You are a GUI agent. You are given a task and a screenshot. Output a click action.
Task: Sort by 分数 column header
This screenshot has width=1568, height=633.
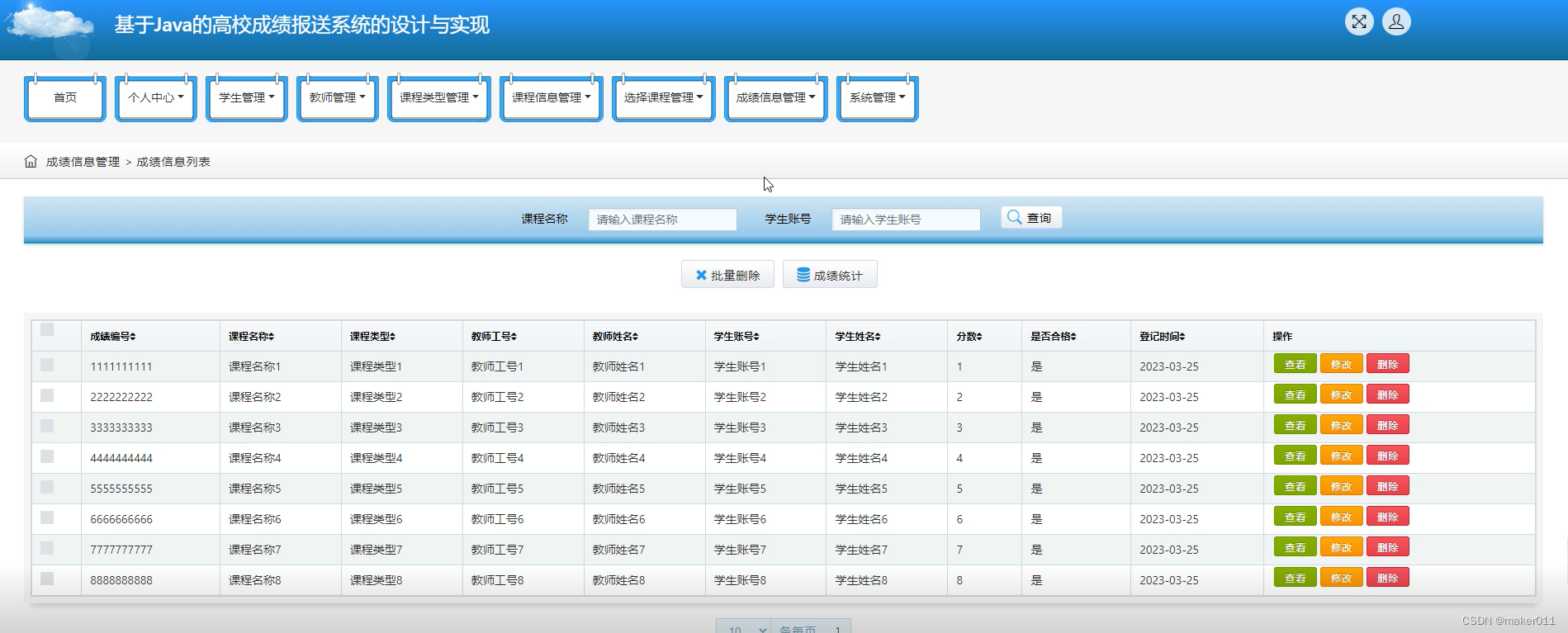(969, 337)
